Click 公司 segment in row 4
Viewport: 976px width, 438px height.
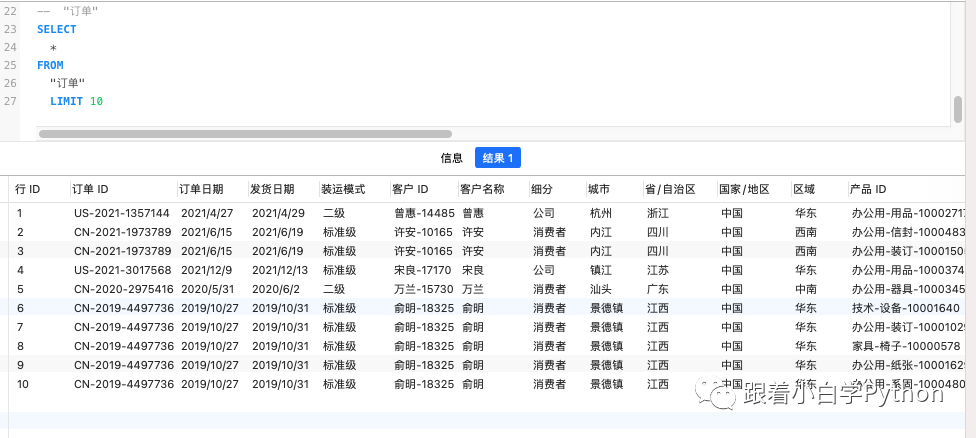pyautogui.click(x=543, y=270)
